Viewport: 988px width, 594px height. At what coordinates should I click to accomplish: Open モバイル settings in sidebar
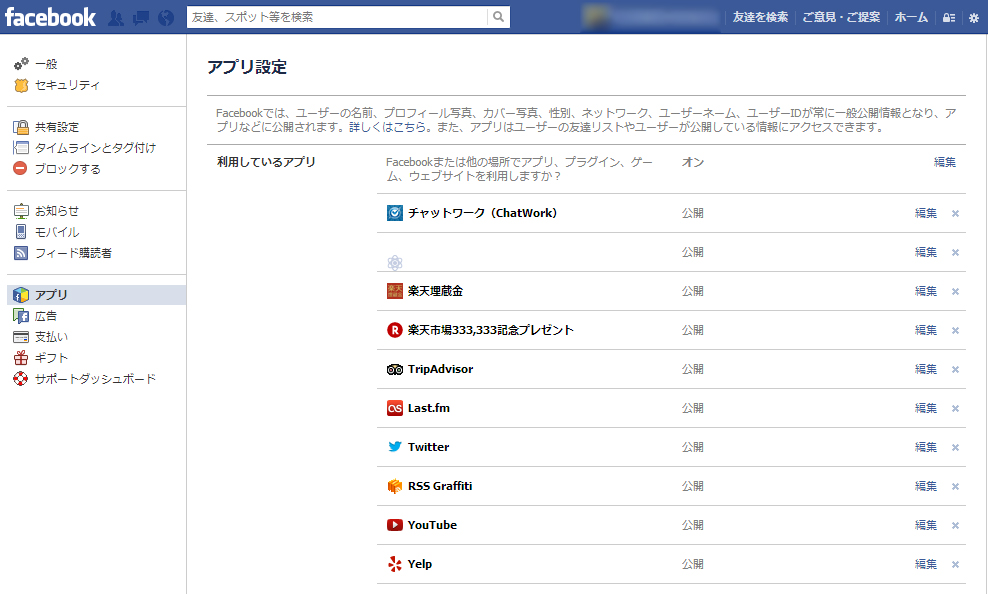click(57, 232)
